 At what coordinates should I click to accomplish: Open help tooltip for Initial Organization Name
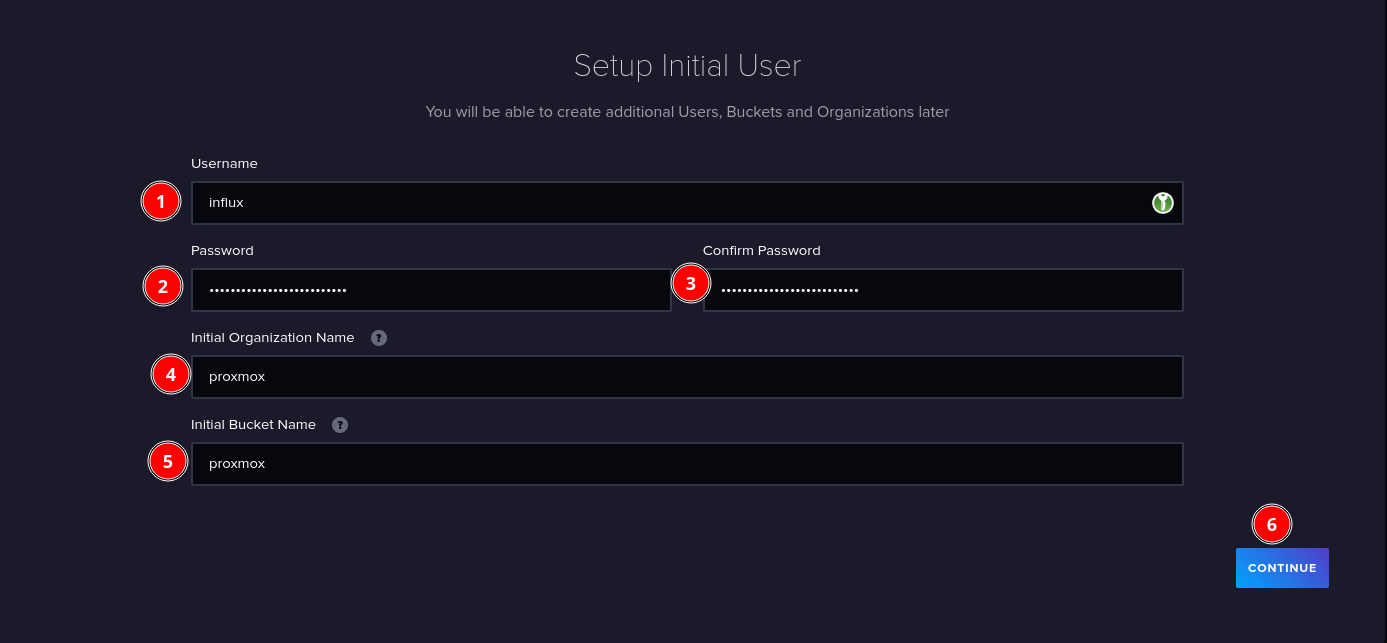point(379,338)
